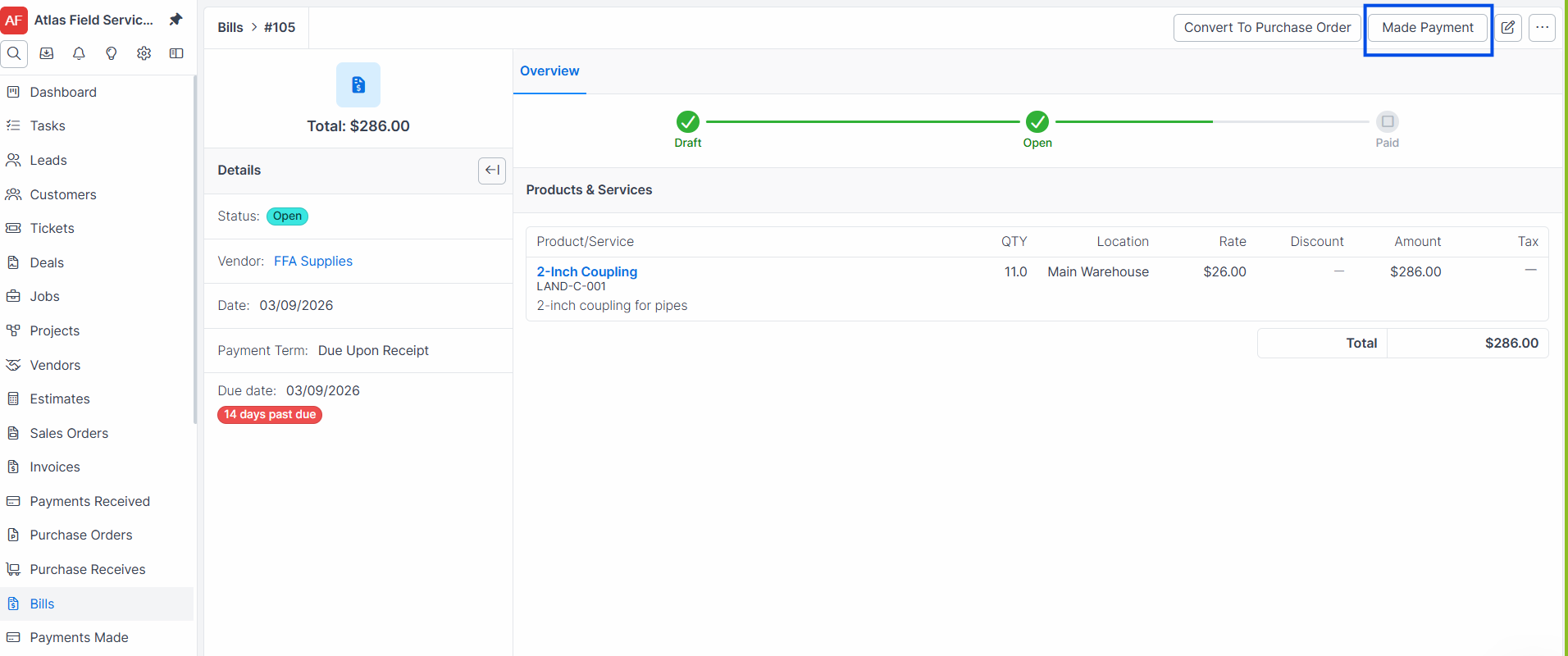Viewport: 1568px width, 656px height.
Task: Select Sales Orders in the sidebar
Action: [x=97, y=434]
